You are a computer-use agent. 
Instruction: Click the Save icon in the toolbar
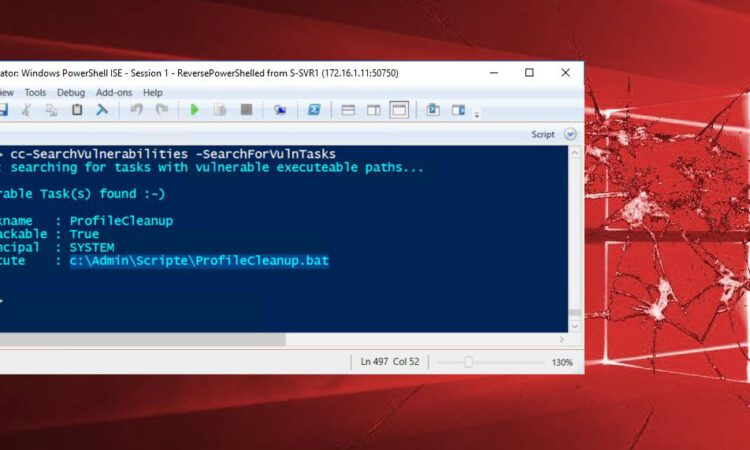3,110
